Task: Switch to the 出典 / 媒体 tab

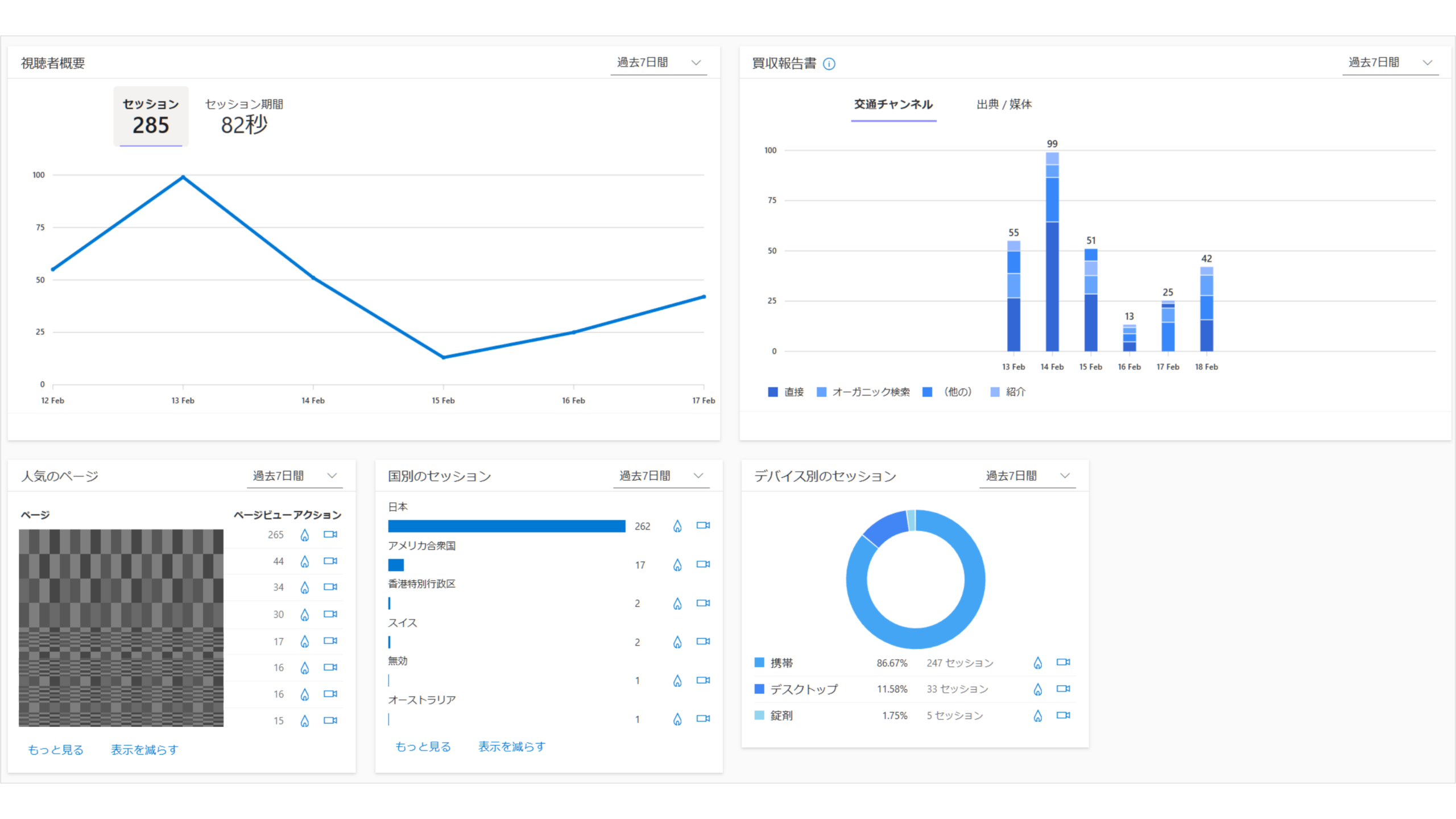Action: tap(1004, 104)
